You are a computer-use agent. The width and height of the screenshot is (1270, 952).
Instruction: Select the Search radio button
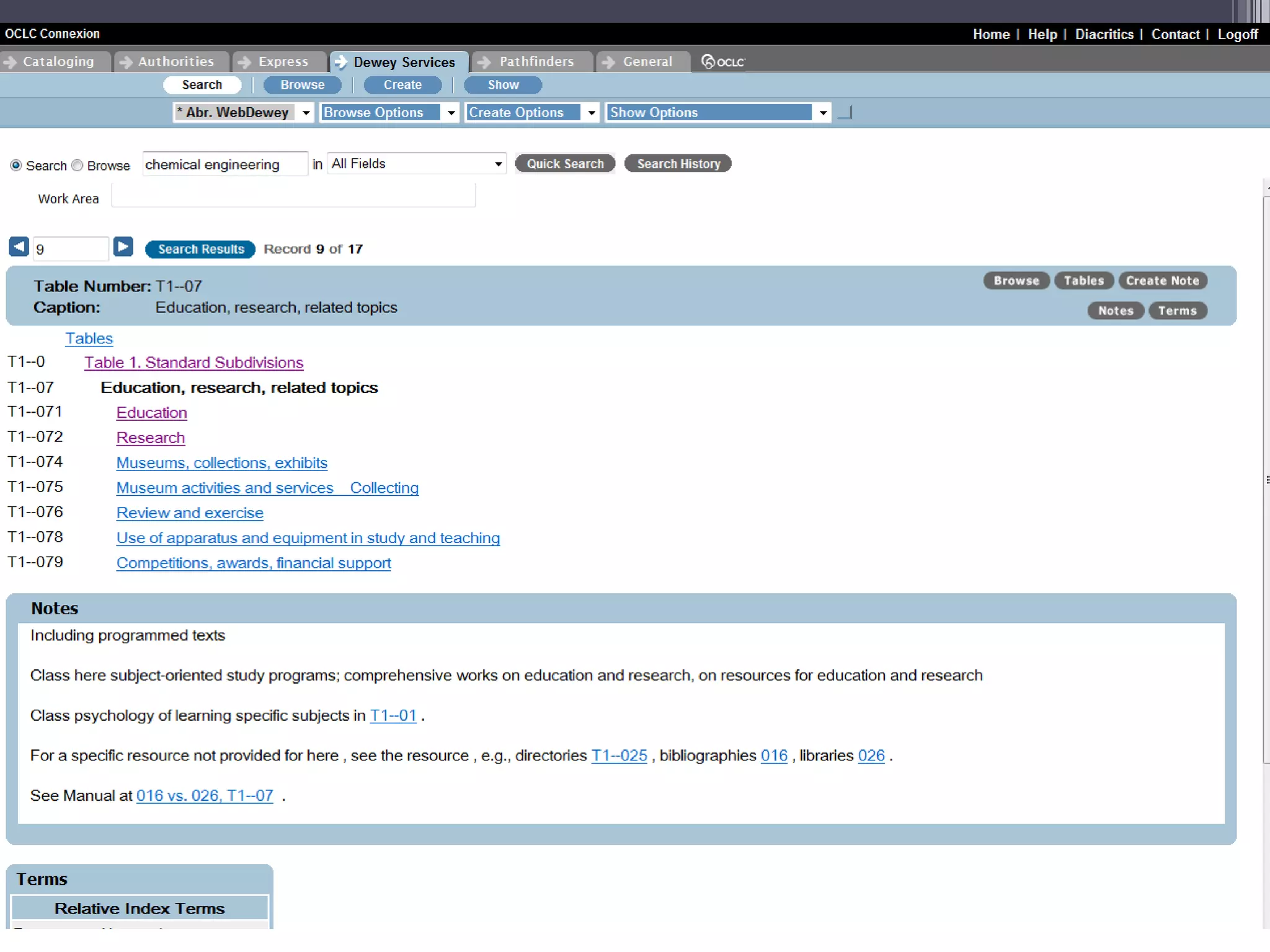16,165
